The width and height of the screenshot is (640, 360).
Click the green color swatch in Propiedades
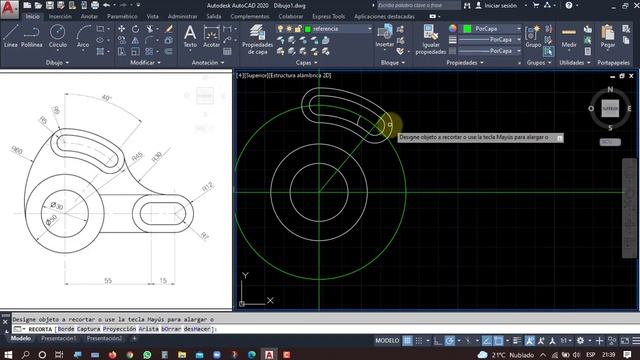point(467,29)
